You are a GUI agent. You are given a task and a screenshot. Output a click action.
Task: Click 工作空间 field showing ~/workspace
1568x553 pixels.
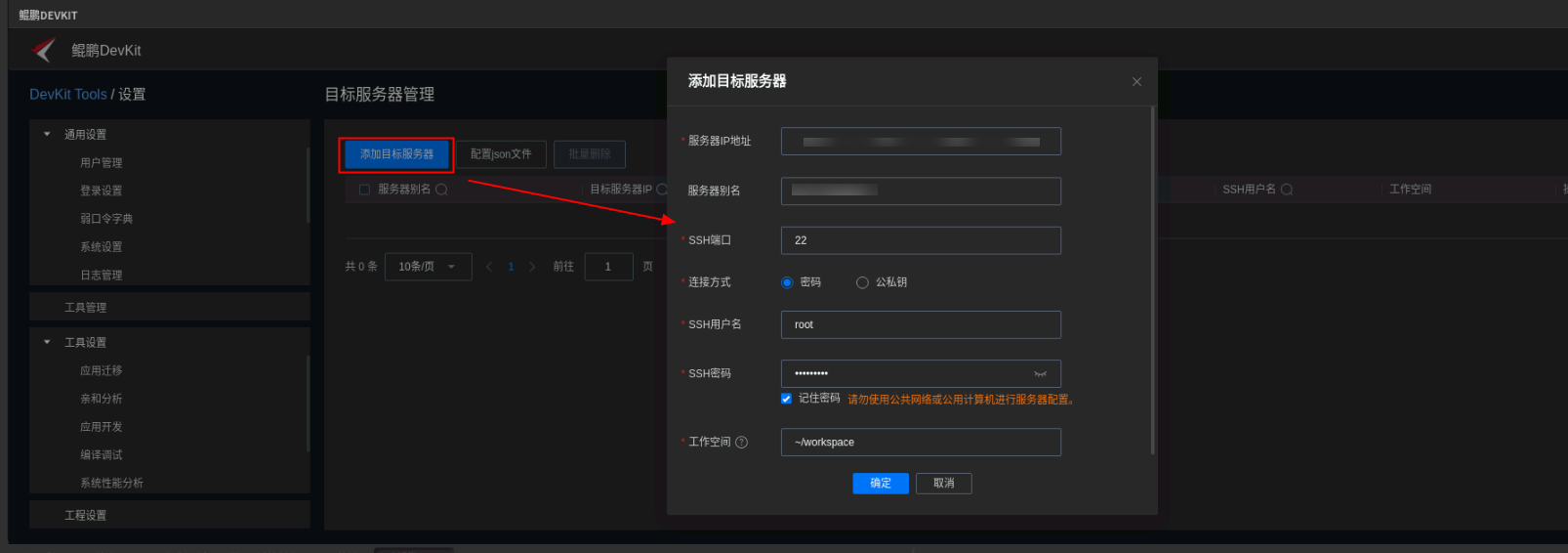(921, 443)
